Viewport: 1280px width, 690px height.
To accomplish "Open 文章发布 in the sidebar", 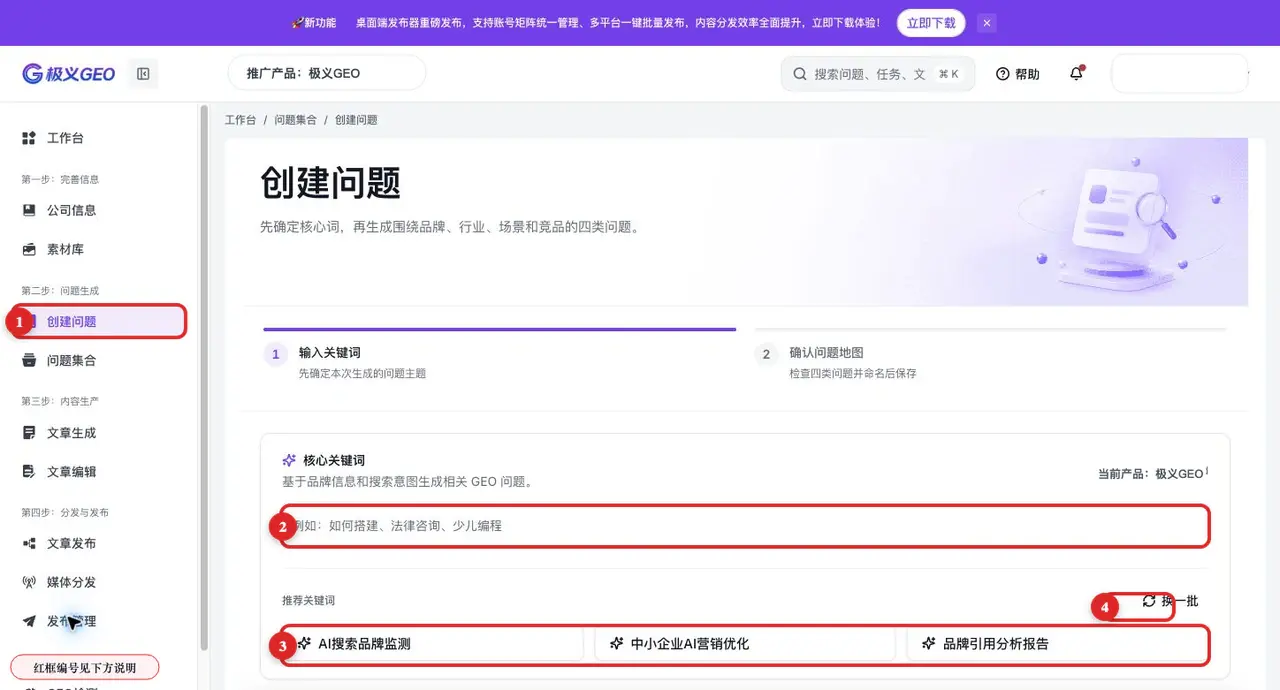I will pyautogui.click(x=99, y=544).
